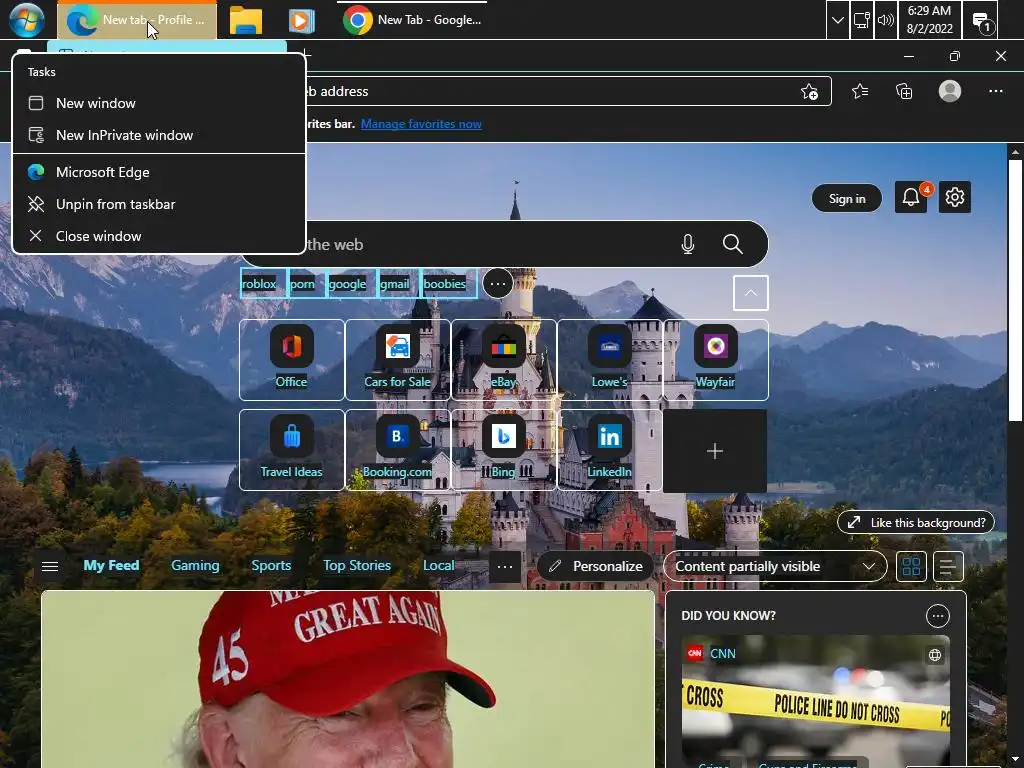Open the Collections icon
This screenshot has height=768, width=1024.
pos(904,92)
